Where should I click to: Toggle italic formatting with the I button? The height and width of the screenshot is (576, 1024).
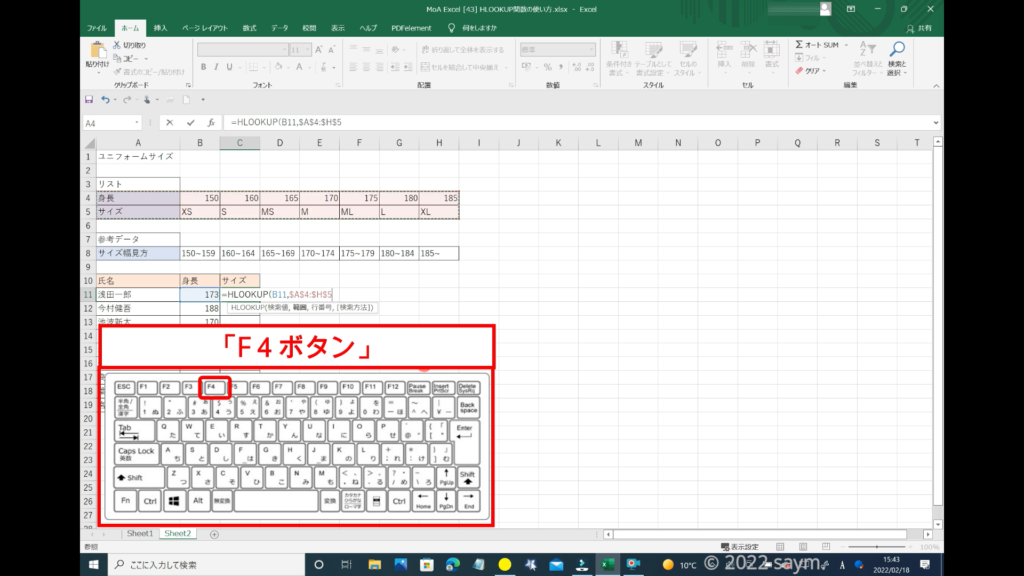point(216,67)
